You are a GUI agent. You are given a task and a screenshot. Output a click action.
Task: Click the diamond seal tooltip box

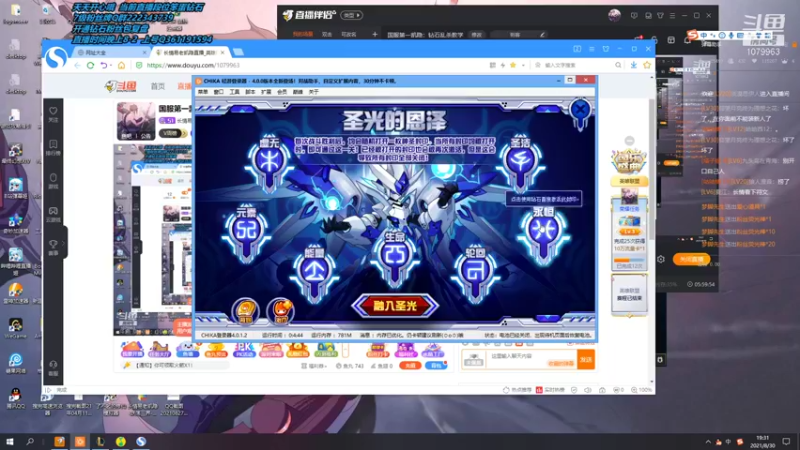tap(544, 199)
